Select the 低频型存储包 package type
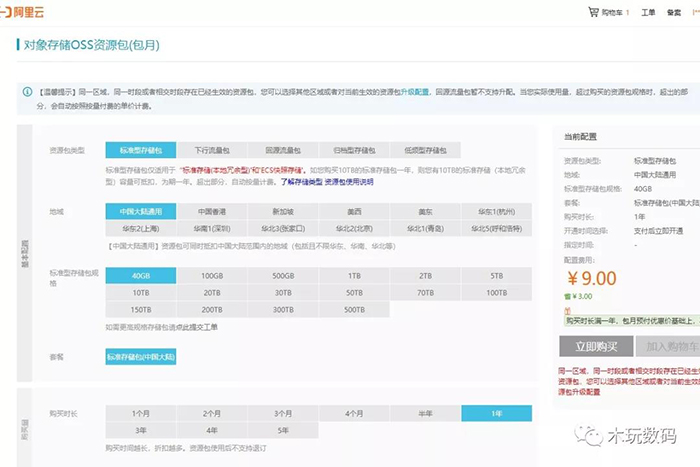This screenshot has height=467, width=700. point(425,150)
